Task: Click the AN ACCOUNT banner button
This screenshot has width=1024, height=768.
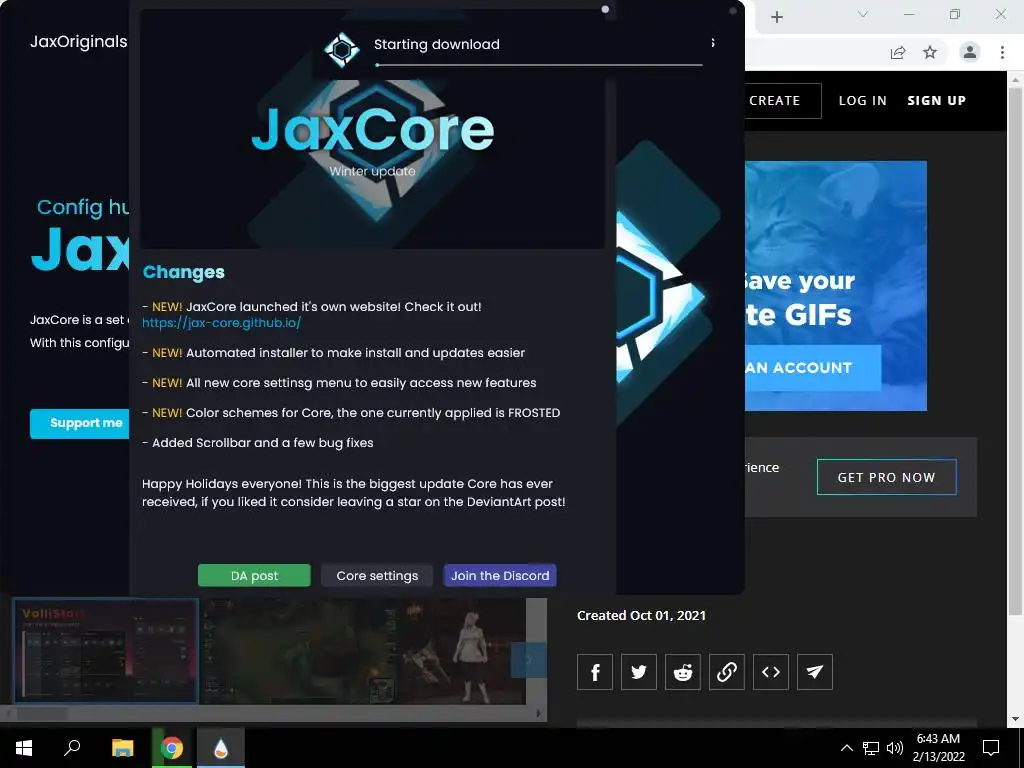Action: pyautogui.click(x=813, y=368)
